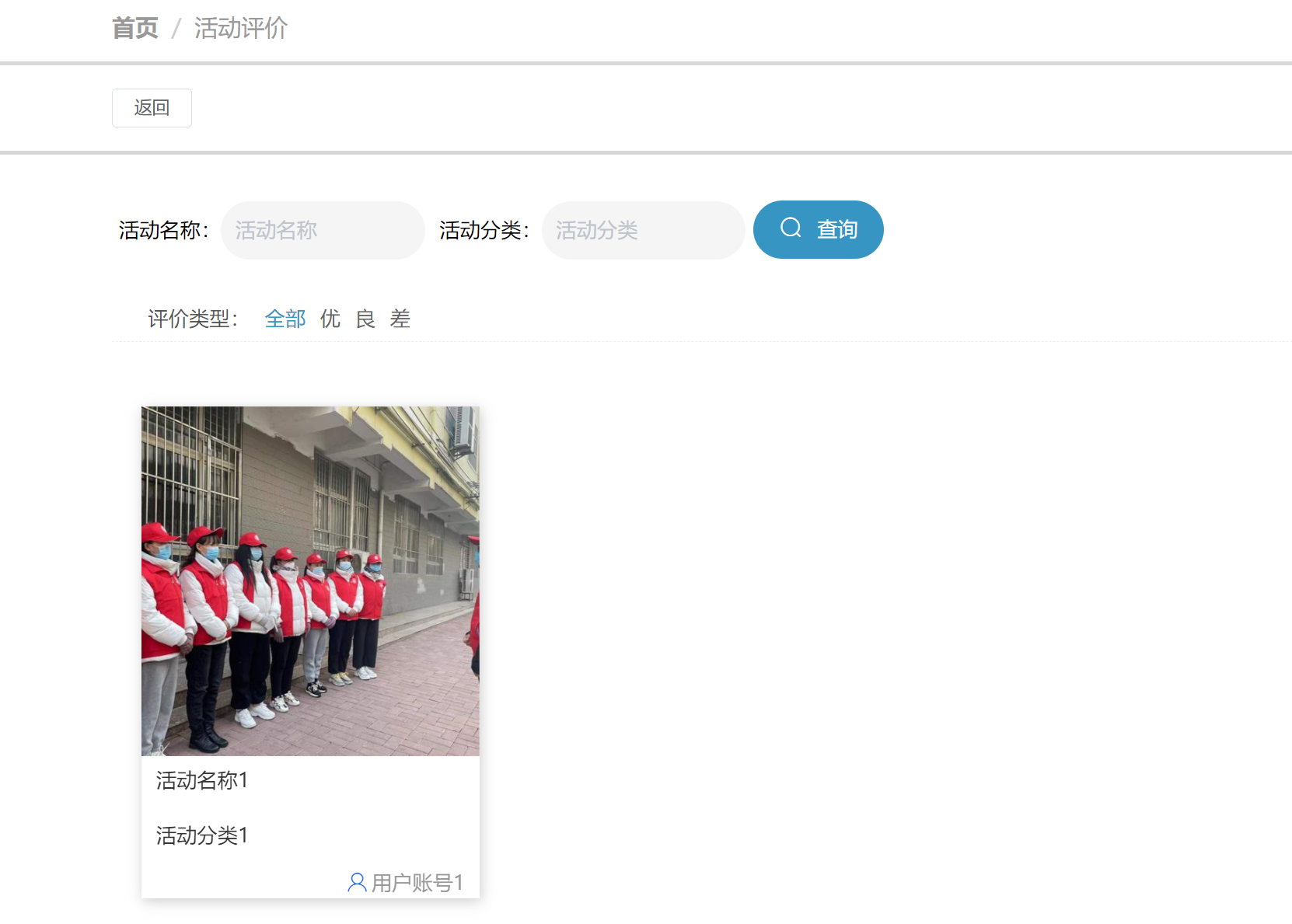Open the activity card thumbnail photo
The width and height of the screenshot is (1292, 924).
pyautogui.click(x=310, y=581)
